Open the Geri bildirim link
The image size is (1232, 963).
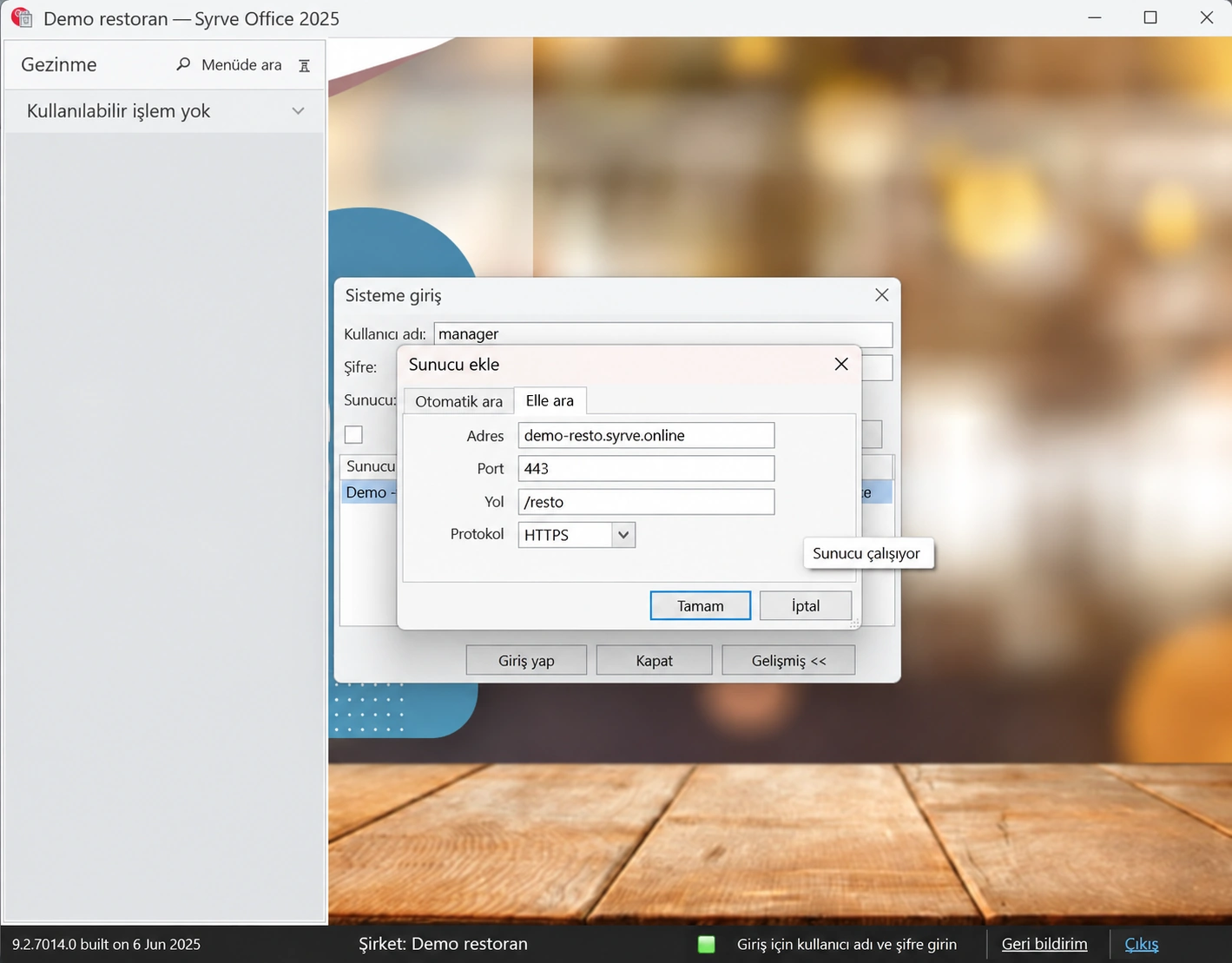click(x=1044, y=944)
